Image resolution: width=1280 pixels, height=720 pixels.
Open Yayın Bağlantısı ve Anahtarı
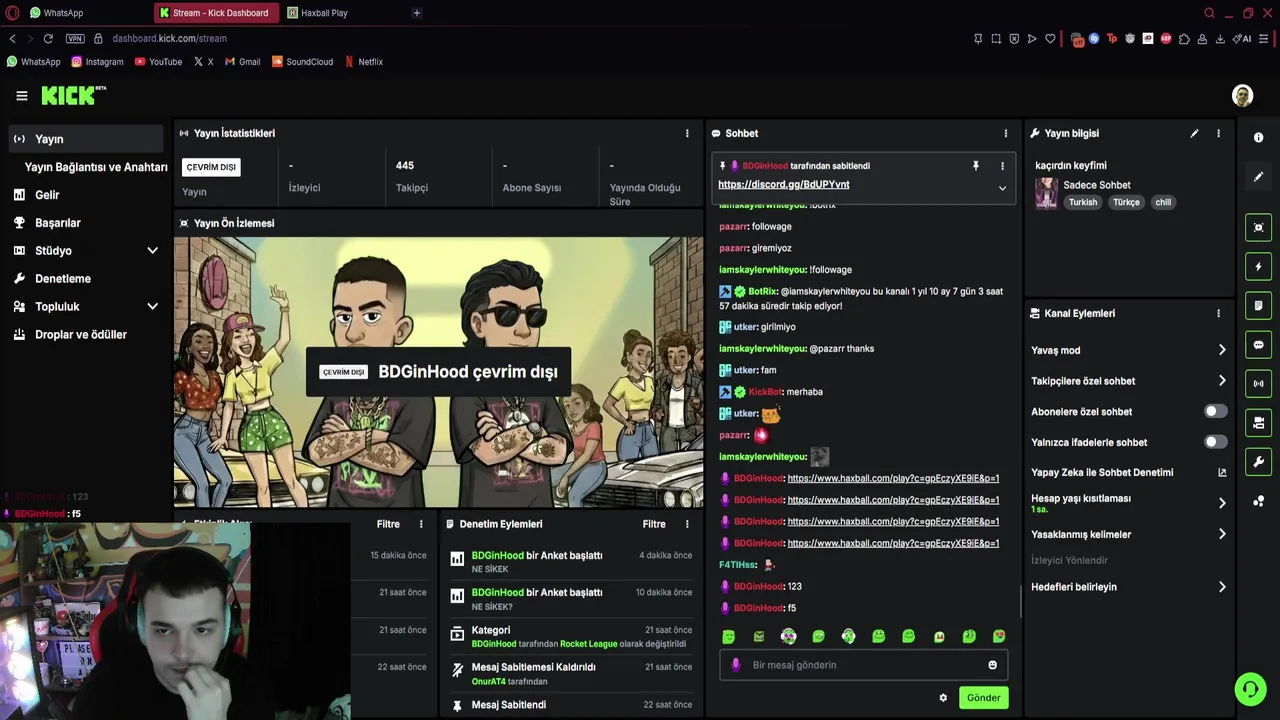click(96, 167)
